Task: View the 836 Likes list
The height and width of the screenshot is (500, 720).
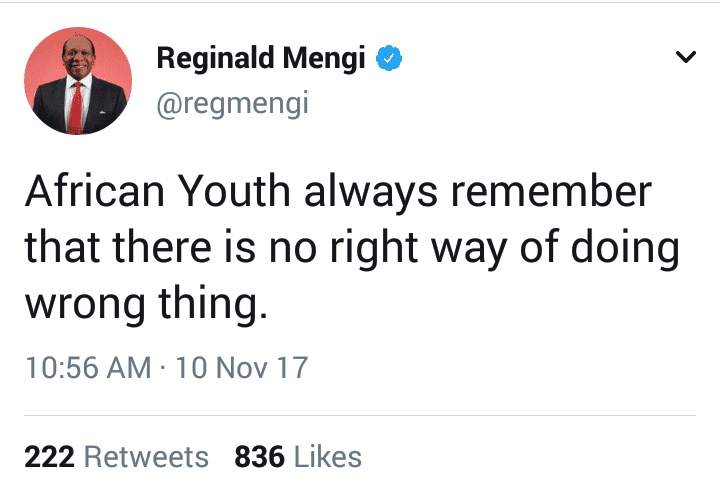Action: click(298, 457)
